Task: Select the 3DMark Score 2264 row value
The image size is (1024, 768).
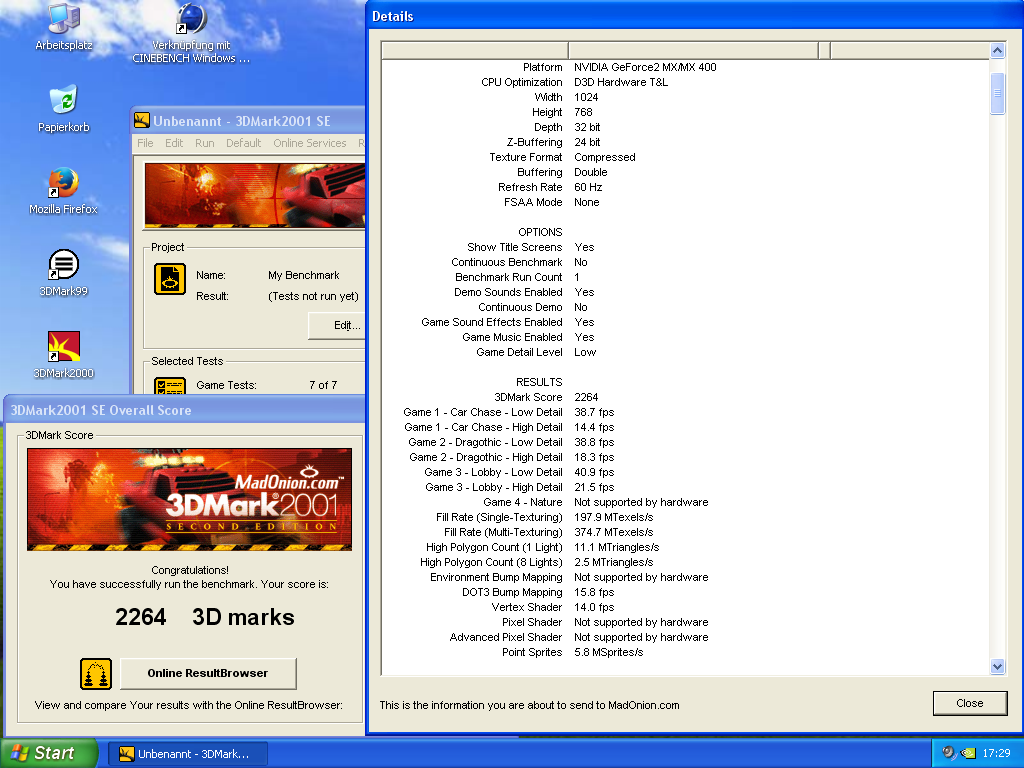Action: click(586, 397)
